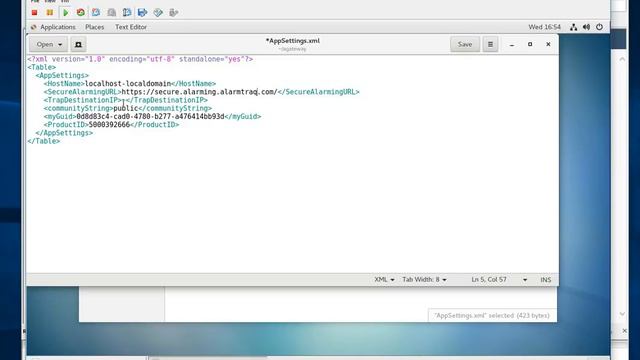Click the opening <Table> tag
The height and width of the screenshot is (360, 640).
(x=42, y=67)
